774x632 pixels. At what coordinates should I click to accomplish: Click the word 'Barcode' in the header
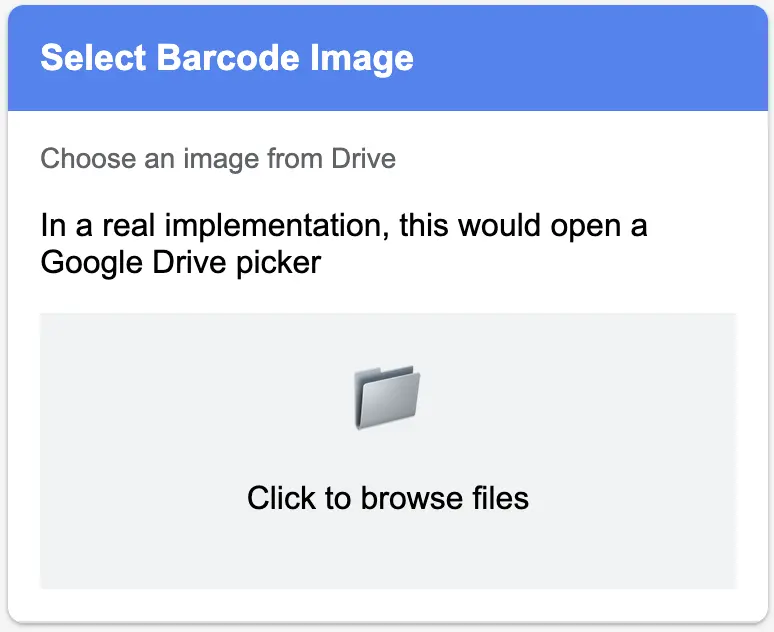click(x=228, y=57)
